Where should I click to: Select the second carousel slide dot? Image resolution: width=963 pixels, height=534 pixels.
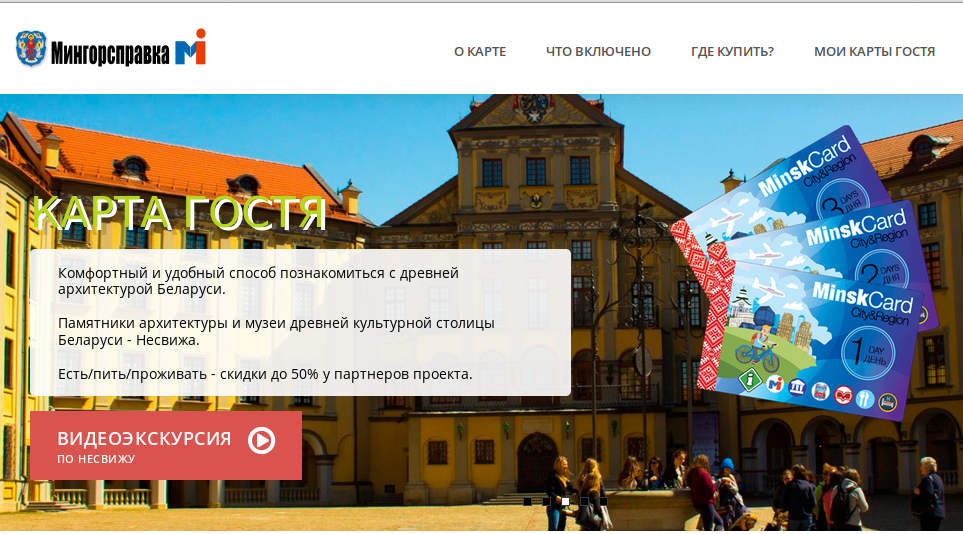pos(546,501)
